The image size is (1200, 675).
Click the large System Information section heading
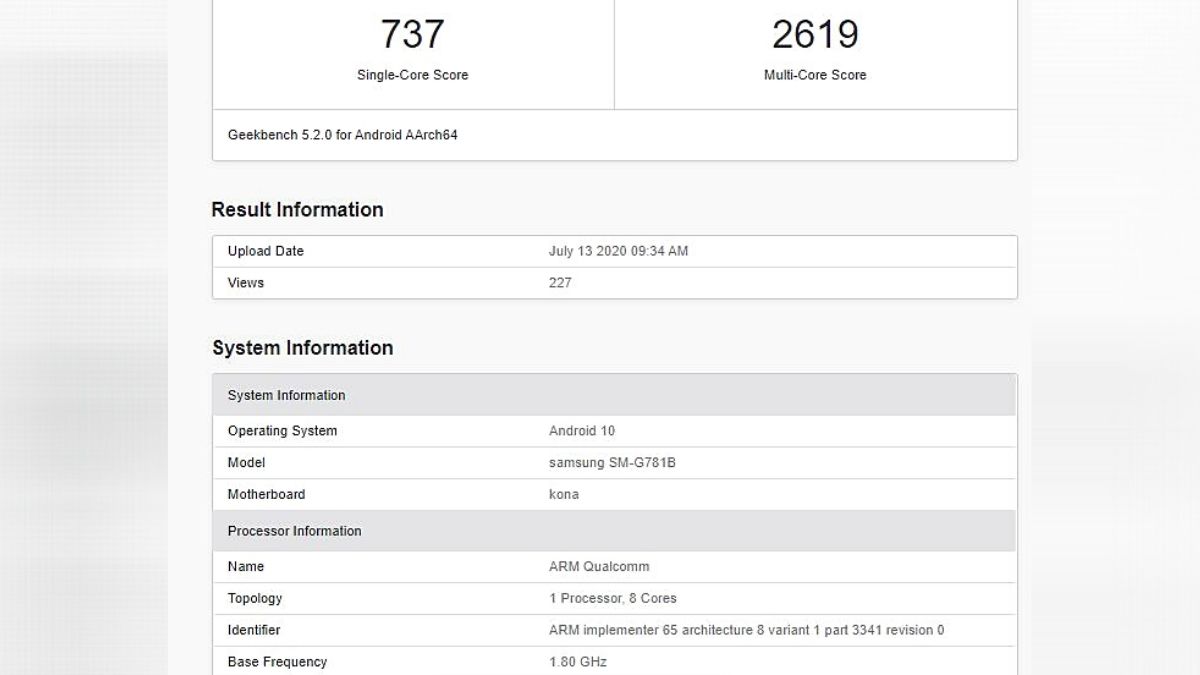[x=302, y=348]
